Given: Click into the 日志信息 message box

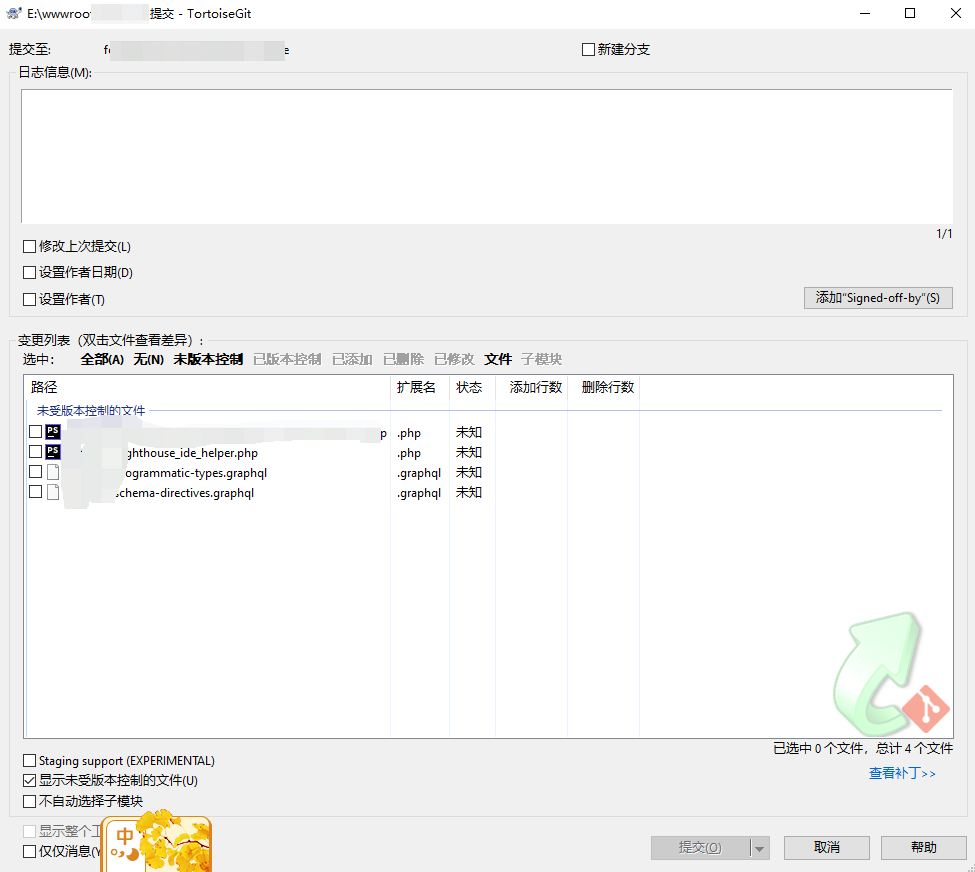Looking at the screenshot, I should pos(487,156).
